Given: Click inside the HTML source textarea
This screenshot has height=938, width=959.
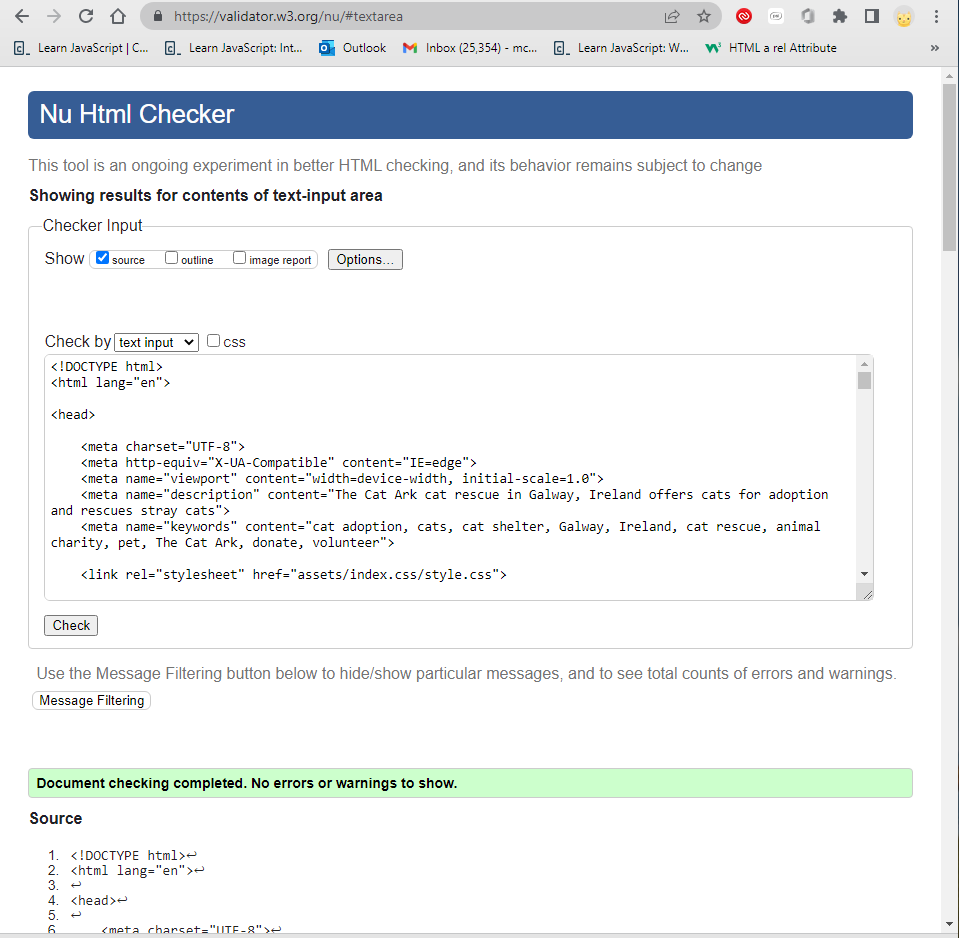Looking at the screenshot, I should (451, 477).
